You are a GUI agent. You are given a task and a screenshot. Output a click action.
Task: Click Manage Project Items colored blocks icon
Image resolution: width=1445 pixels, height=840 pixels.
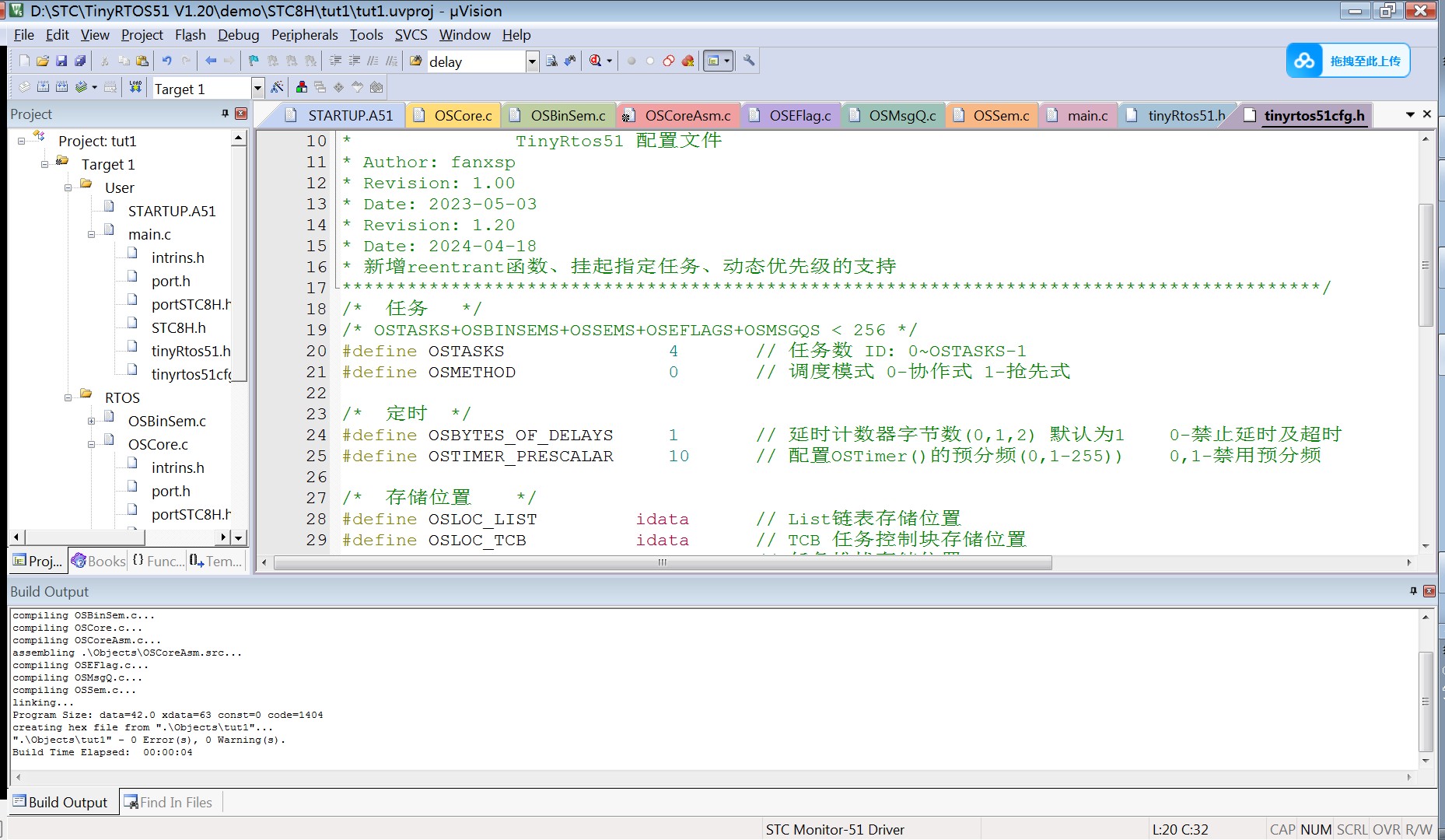[302, 87]
